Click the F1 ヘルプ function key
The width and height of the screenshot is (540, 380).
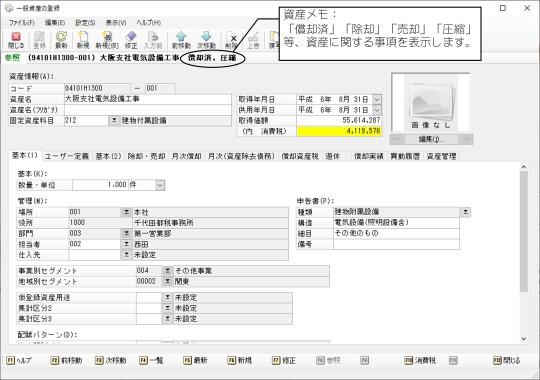19,360
